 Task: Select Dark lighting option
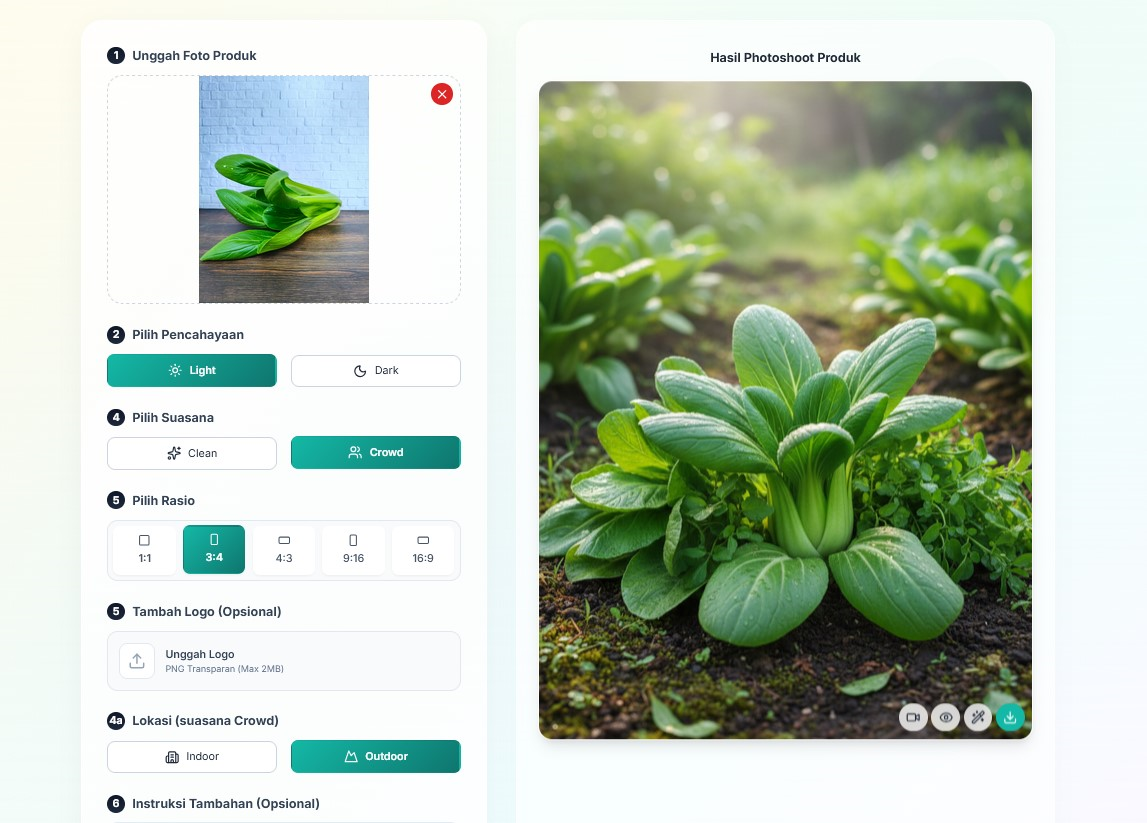[x=376, y=370]
